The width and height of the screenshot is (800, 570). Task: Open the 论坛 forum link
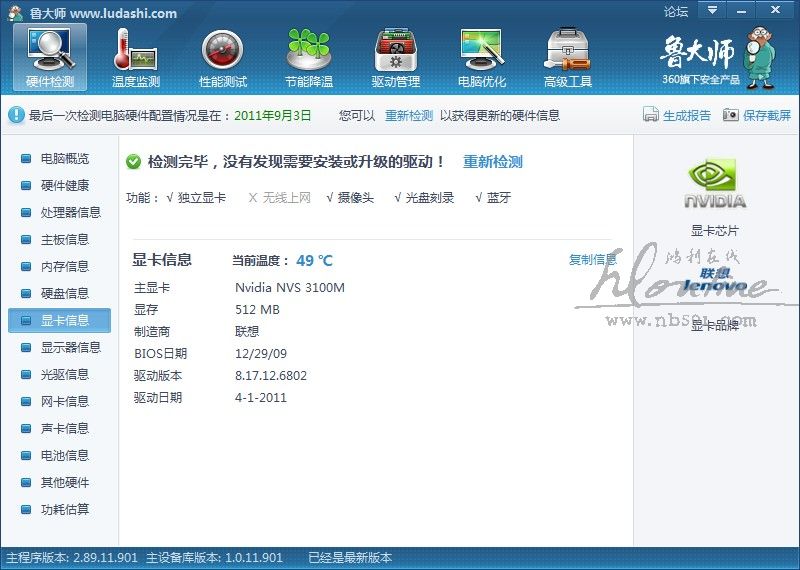[x=676, y=11]
